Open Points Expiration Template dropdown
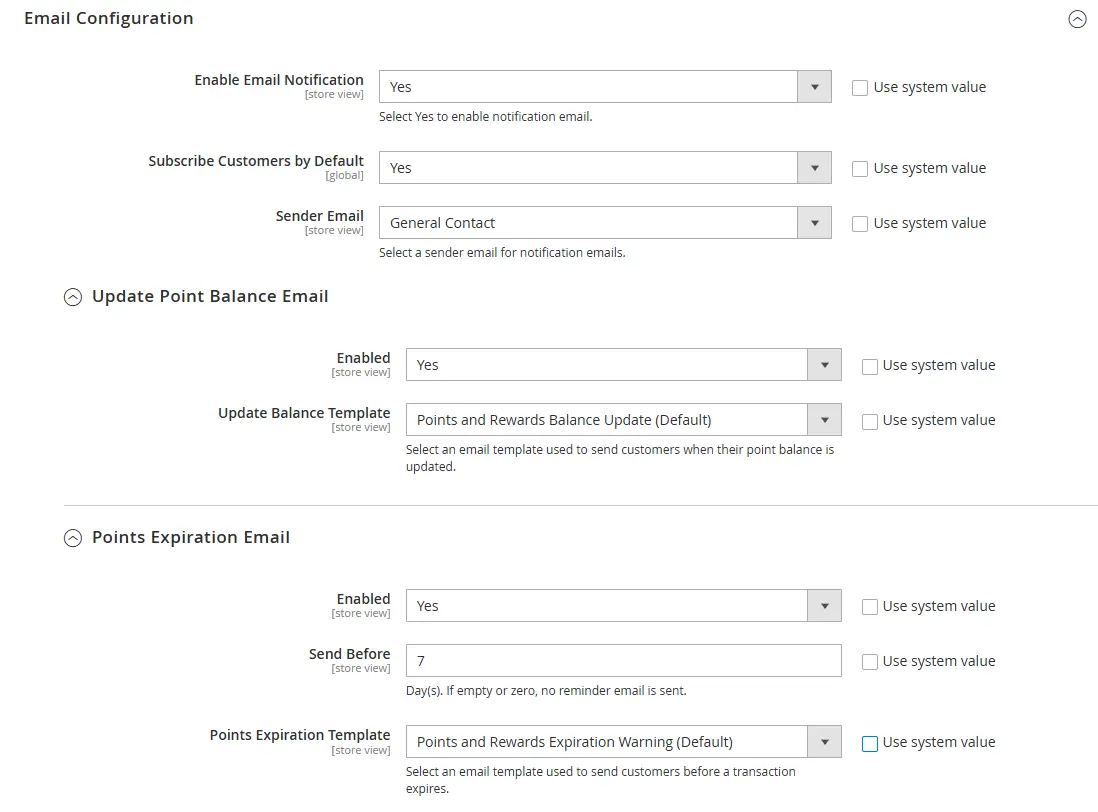 (x=623, y=742)
